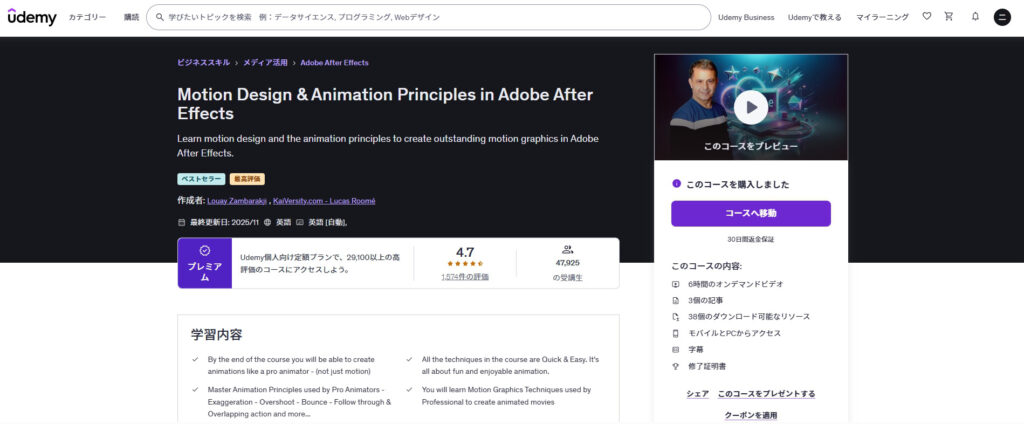Click the course search input field

point(430,17)
